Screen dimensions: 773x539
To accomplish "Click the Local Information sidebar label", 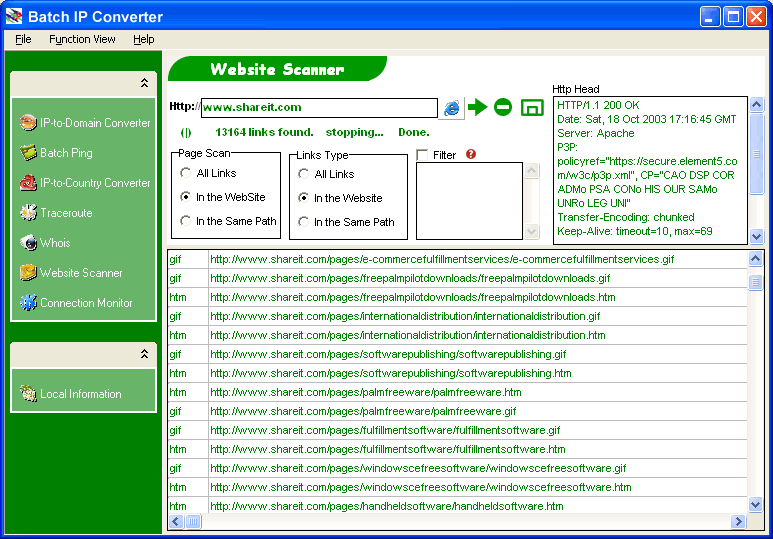I will [80, 394].
